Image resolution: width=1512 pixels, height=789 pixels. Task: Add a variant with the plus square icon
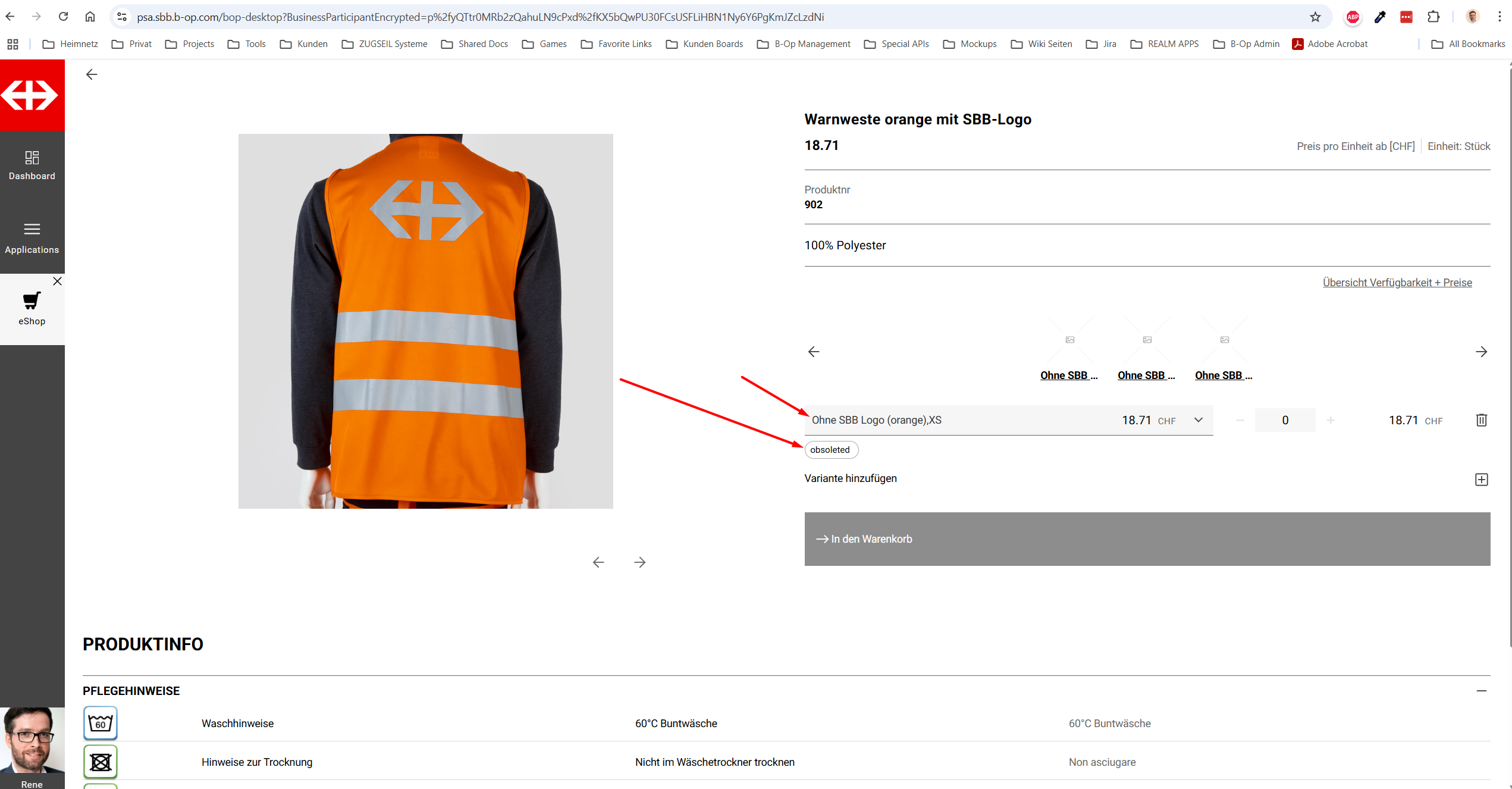[x=1481, y=480]
